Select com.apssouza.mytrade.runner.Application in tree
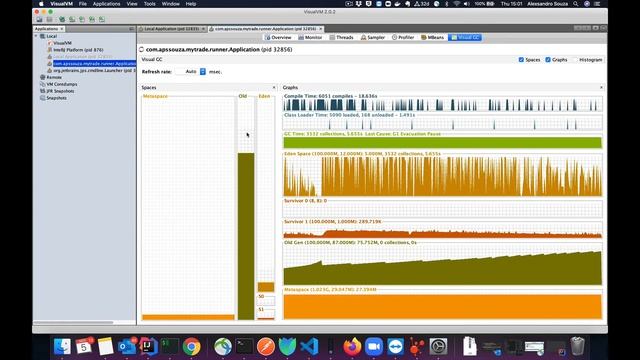This screenshot has height=360, width=640. 94,64
